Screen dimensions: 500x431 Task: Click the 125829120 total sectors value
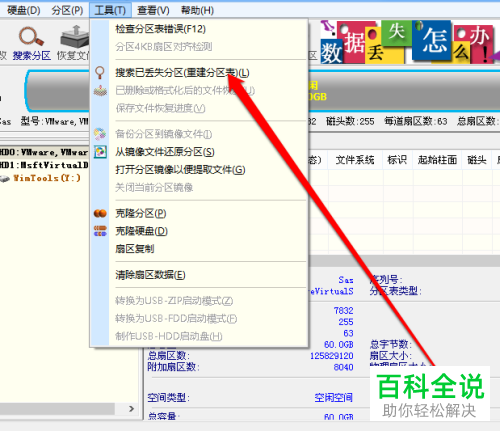[332, 356]
